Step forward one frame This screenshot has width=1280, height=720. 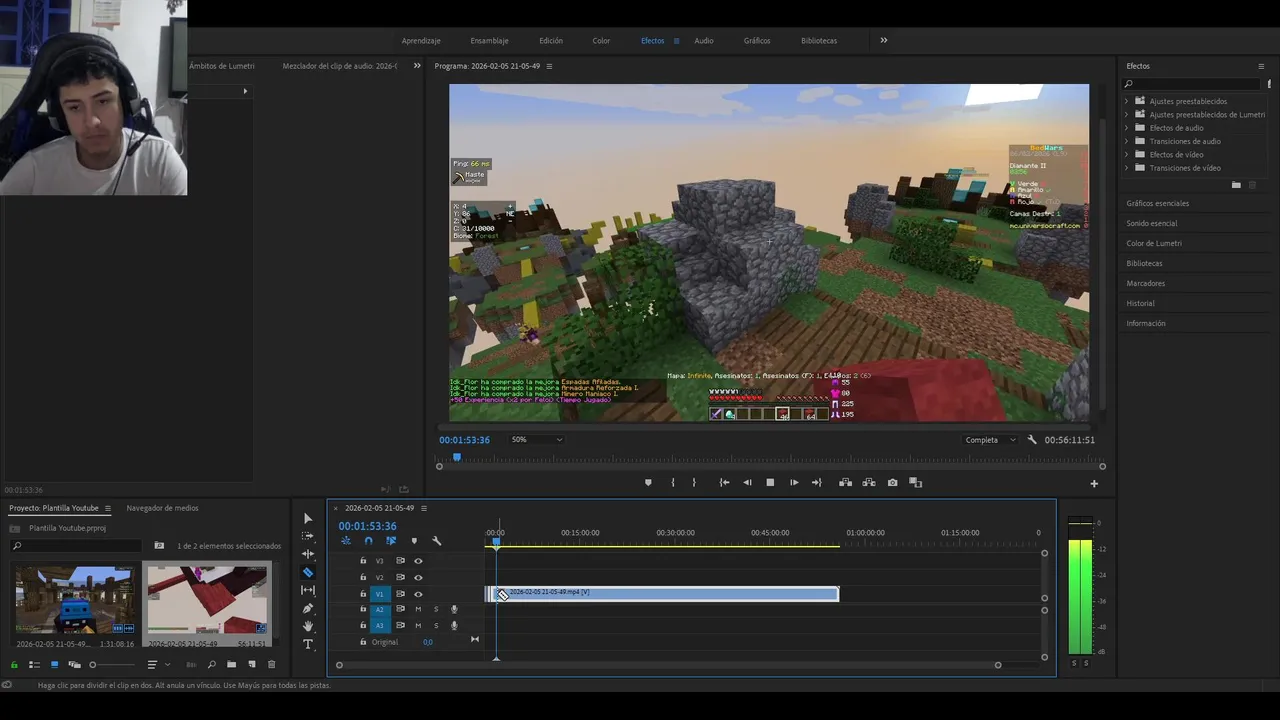[794, 483]
